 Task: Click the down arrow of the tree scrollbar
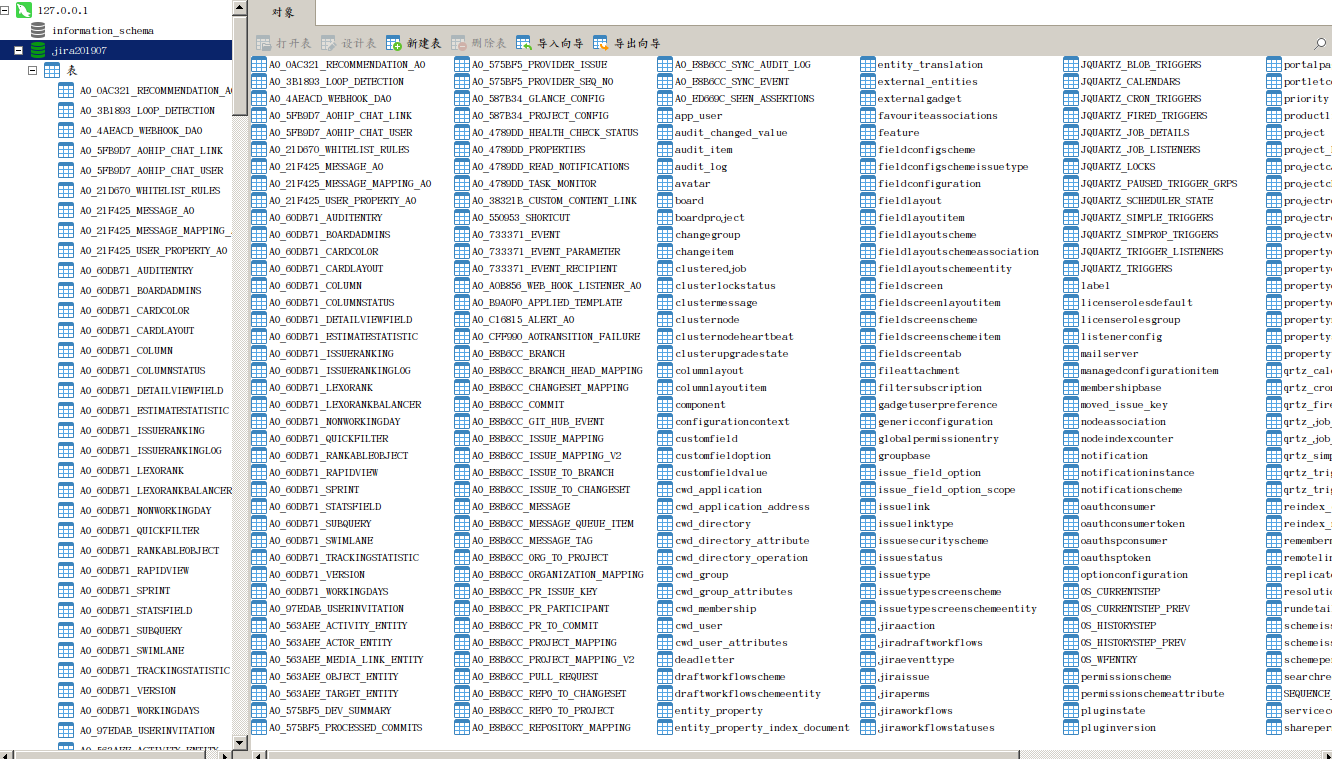click(240, 742)
